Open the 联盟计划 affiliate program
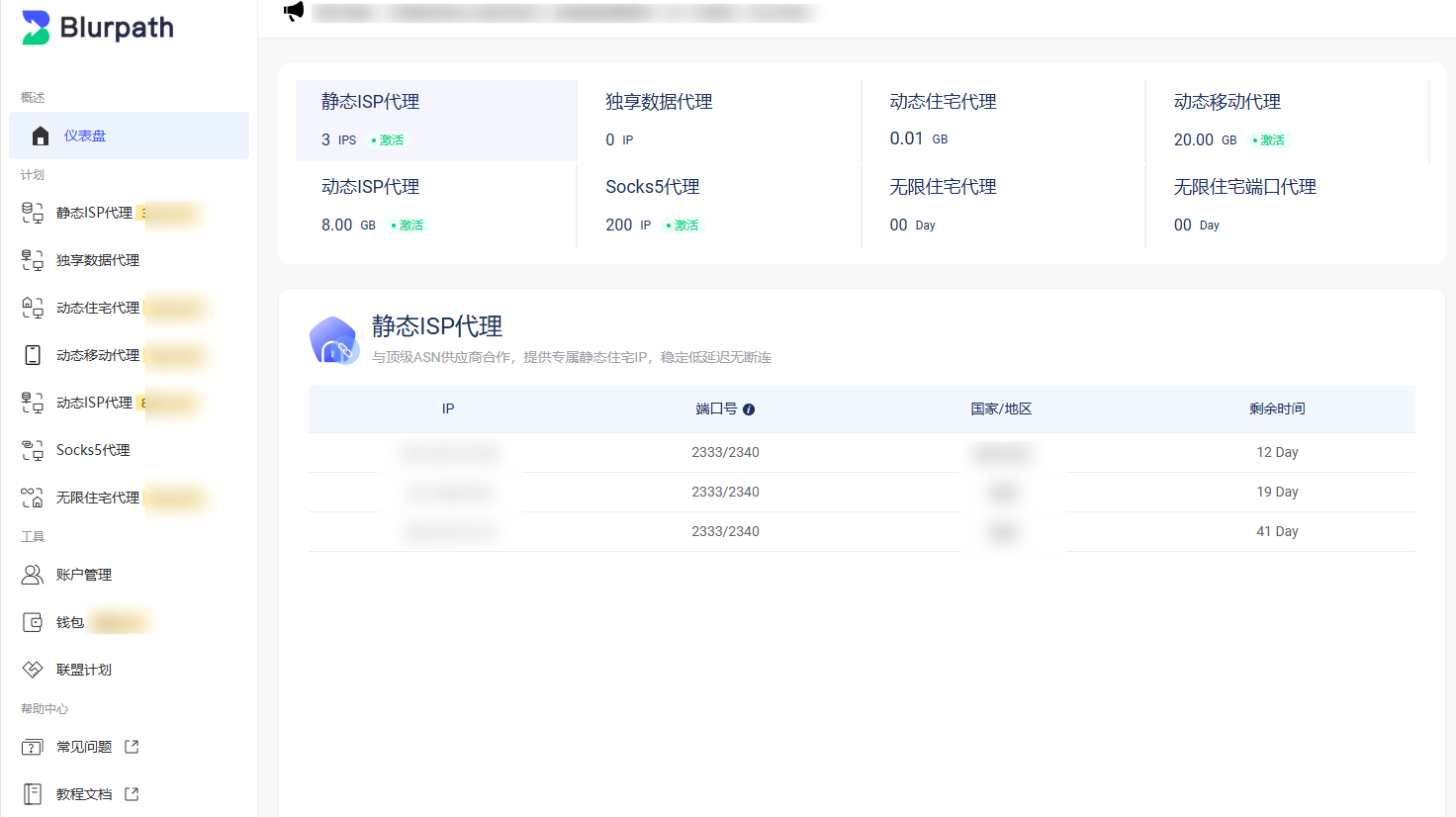Screen dimensions: 1456x817 pos(84,669)
